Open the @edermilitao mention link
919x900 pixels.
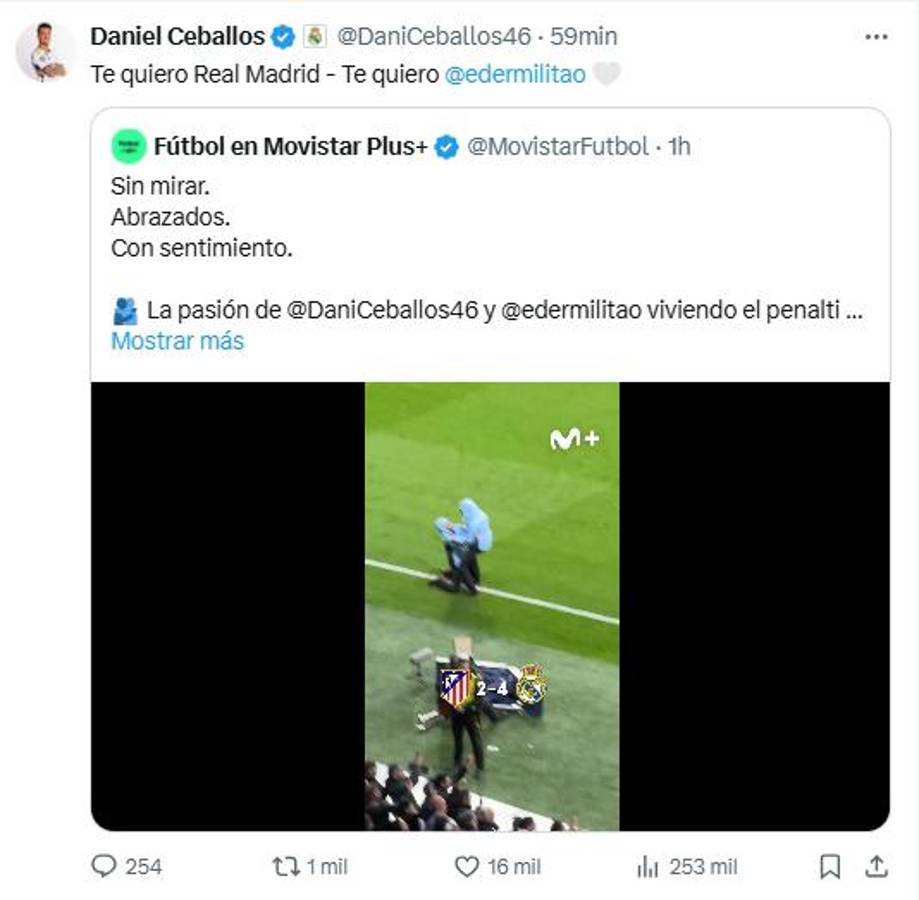click(x=514, y=75)
